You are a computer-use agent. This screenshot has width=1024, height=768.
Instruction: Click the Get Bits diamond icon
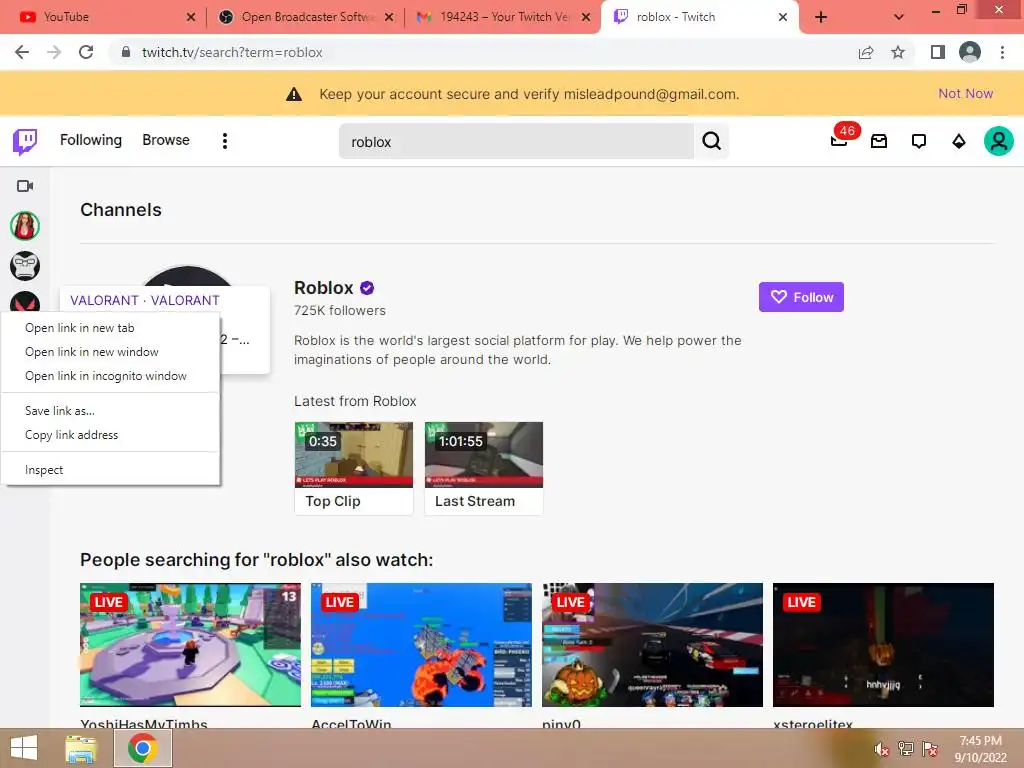tap(958, 141)
